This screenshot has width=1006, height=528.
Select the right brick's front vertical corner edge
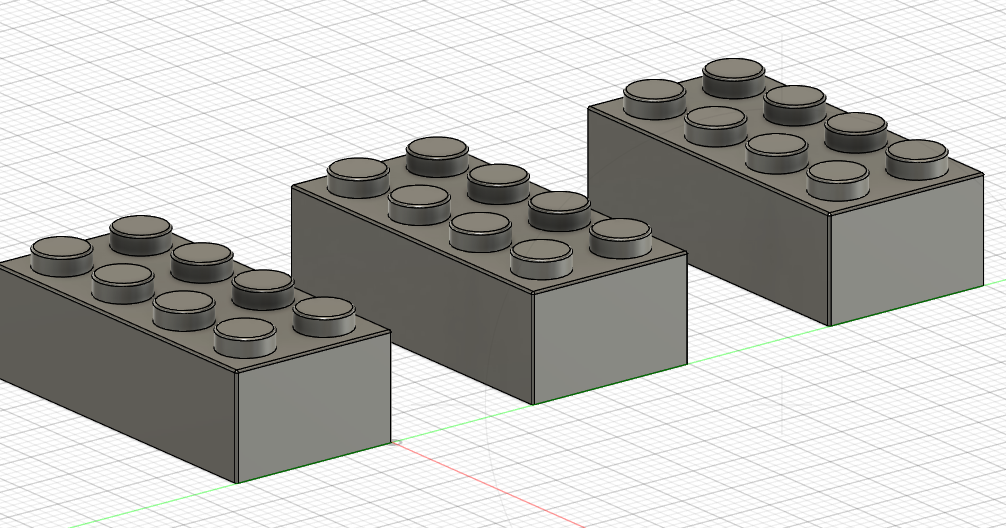tap(830, 270)
